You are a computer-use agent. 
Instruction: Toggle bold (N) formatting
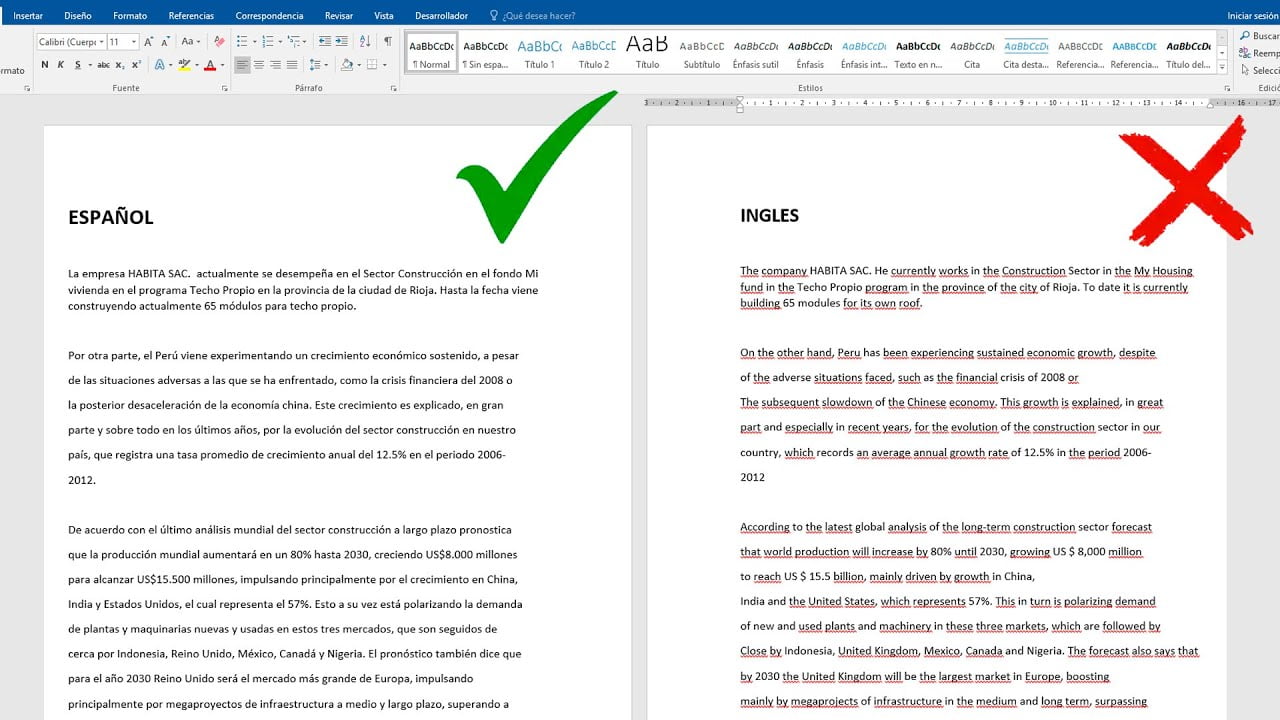[x=45, y=65]
